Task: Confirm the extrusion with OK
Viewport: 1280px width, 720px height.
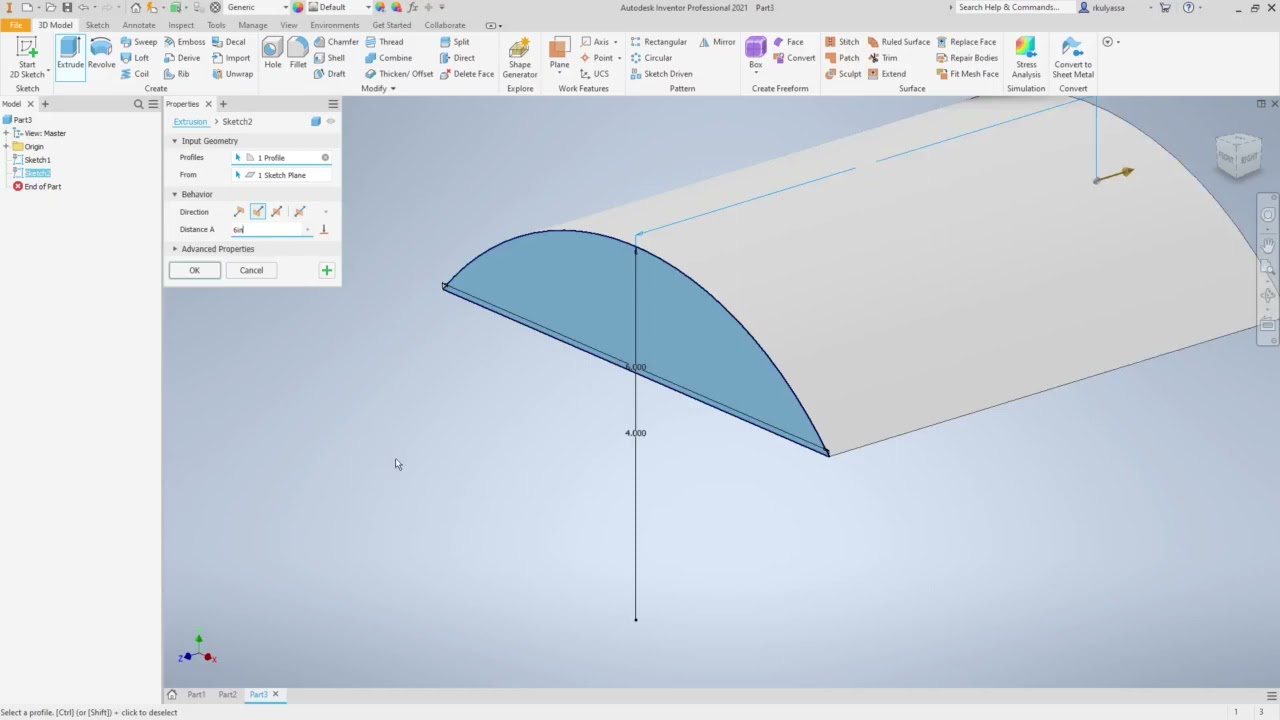Action: 194,270
